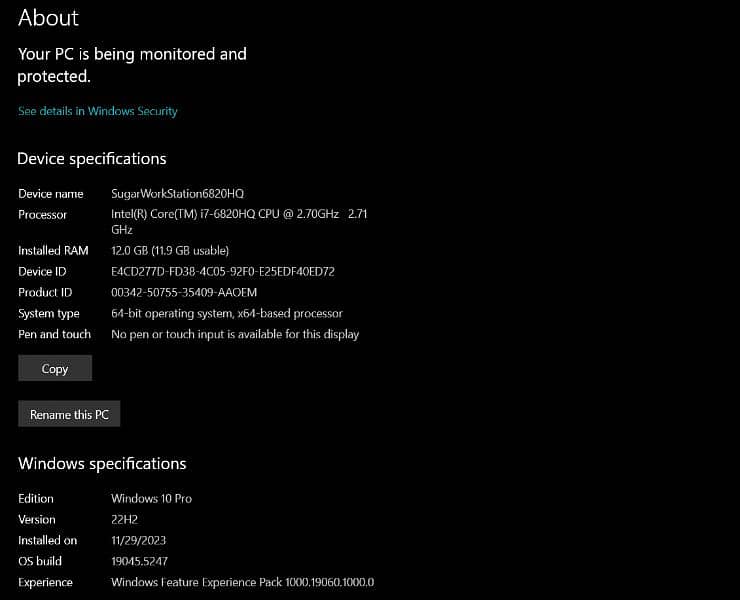Select Product ID value 00342-50755-35409-AAOEM
The image size is (740, 600).
(184, 292)
